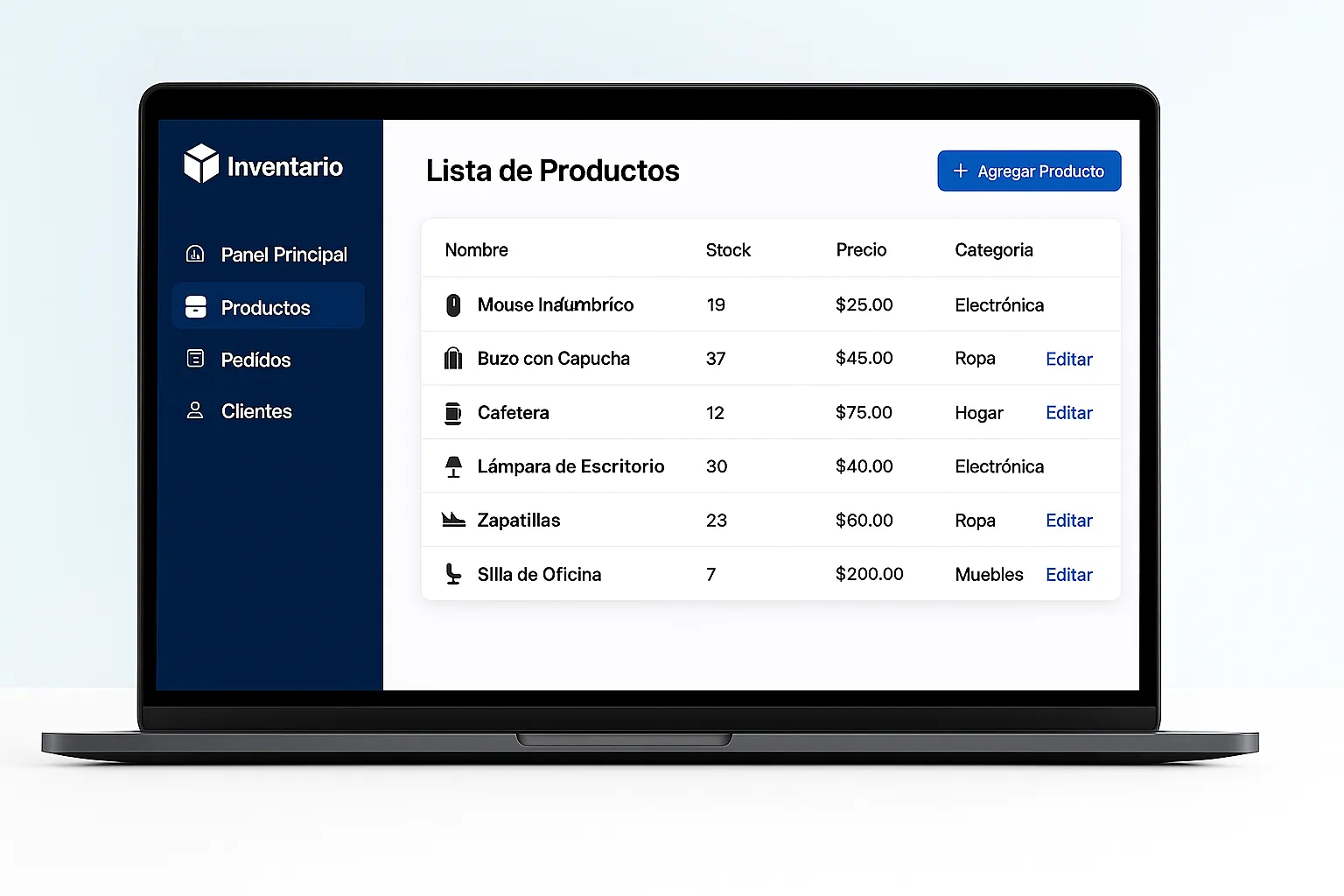The width and height of the screenshot is (1344, 896).
Task: Select the Zapatillas product name
Action: 519,521
